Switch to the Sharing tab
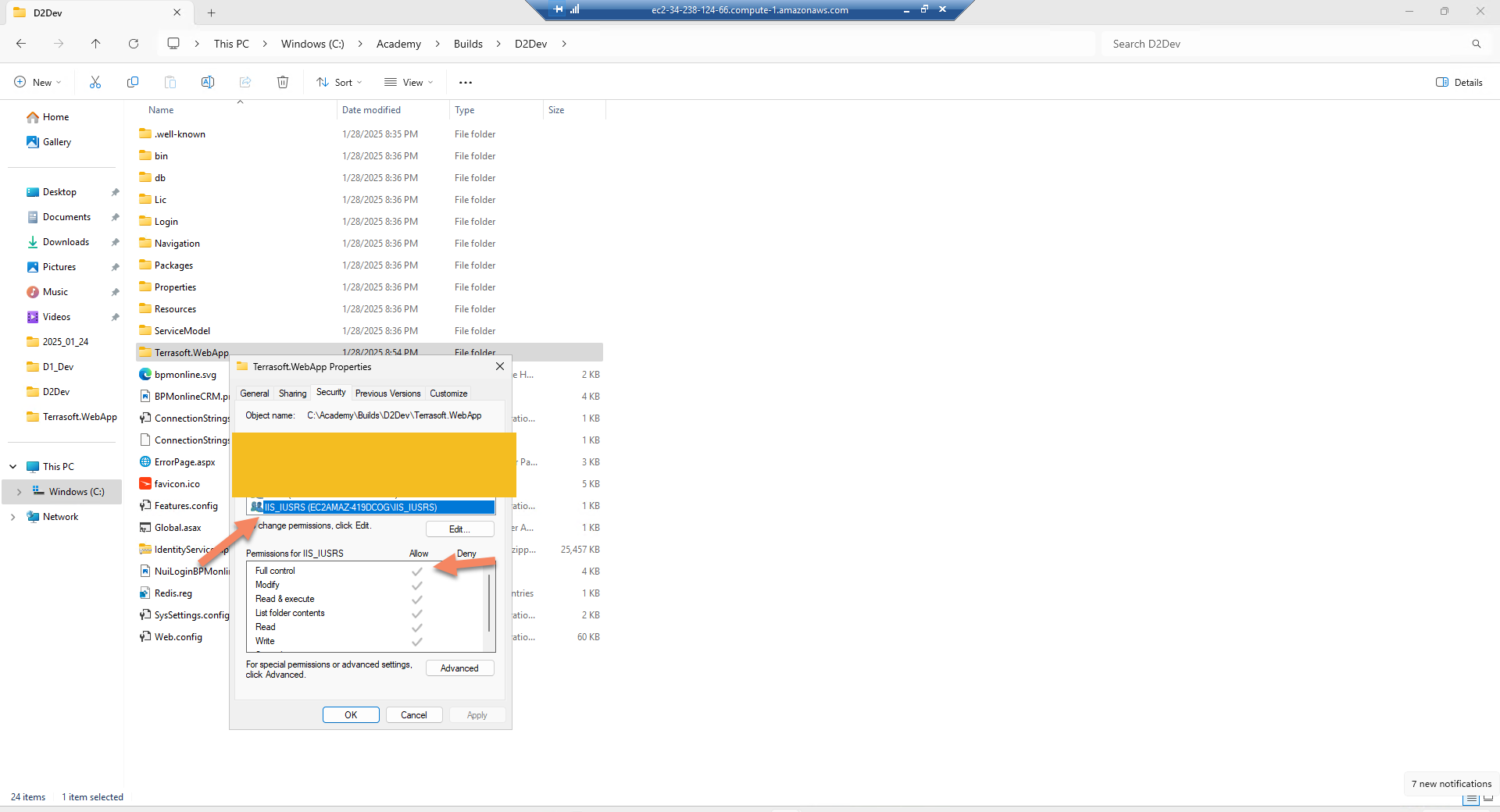Screen dimensions: 1500x812 pos(293,394)
